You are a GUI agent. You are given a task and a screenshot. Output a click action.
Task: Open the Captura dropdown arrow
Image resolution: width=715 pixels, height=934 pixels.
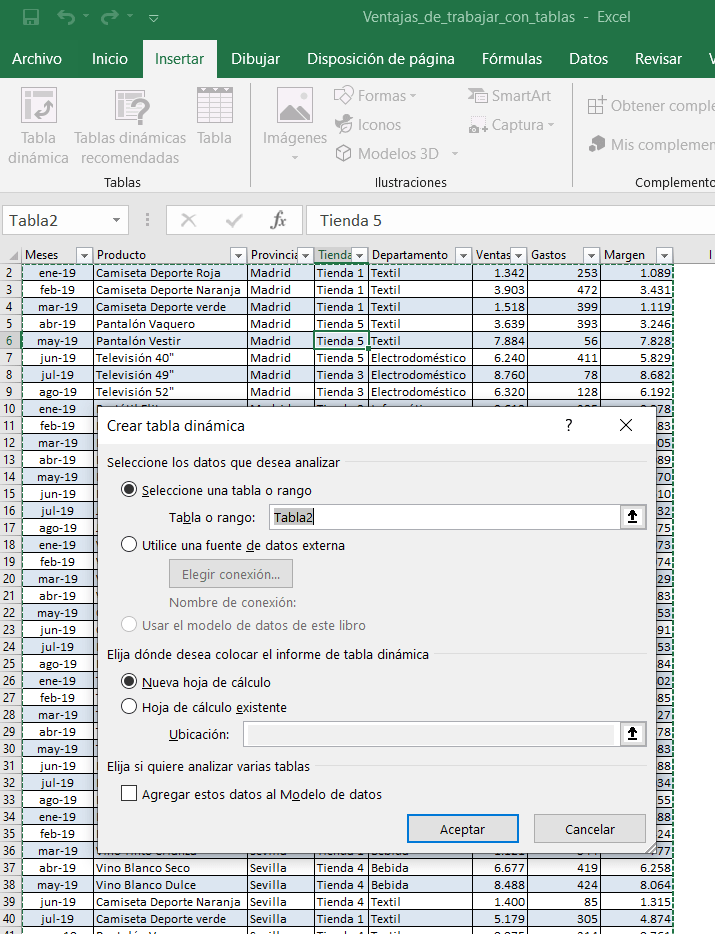click(x=551, y=125)
